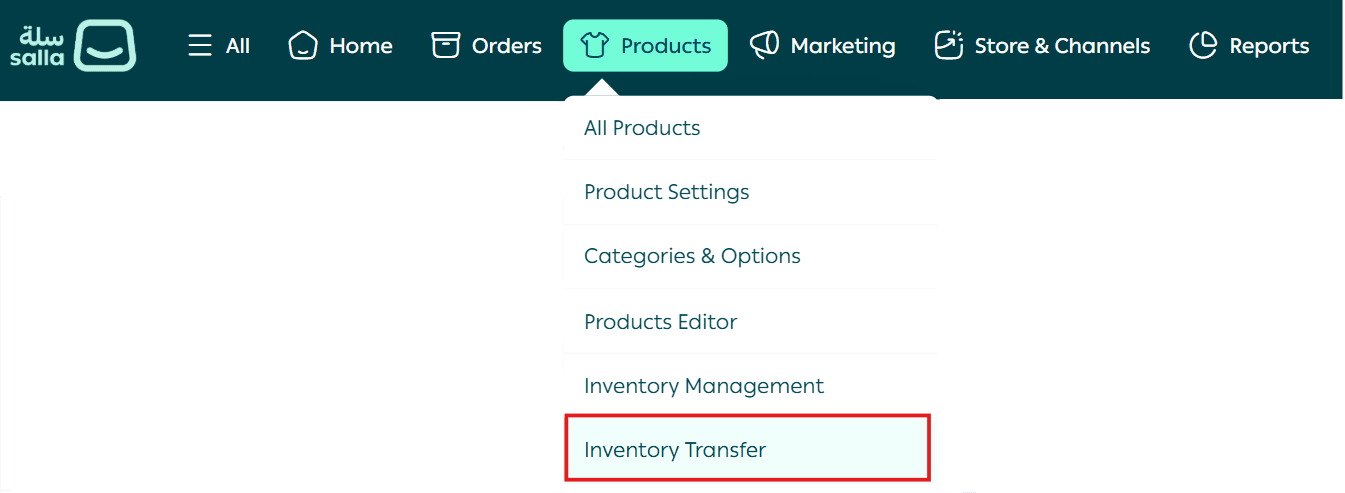Image resolution: width=1345 pixels, height=493 pixels.
Task: Click the Home house icon
Action: point(302,46)
